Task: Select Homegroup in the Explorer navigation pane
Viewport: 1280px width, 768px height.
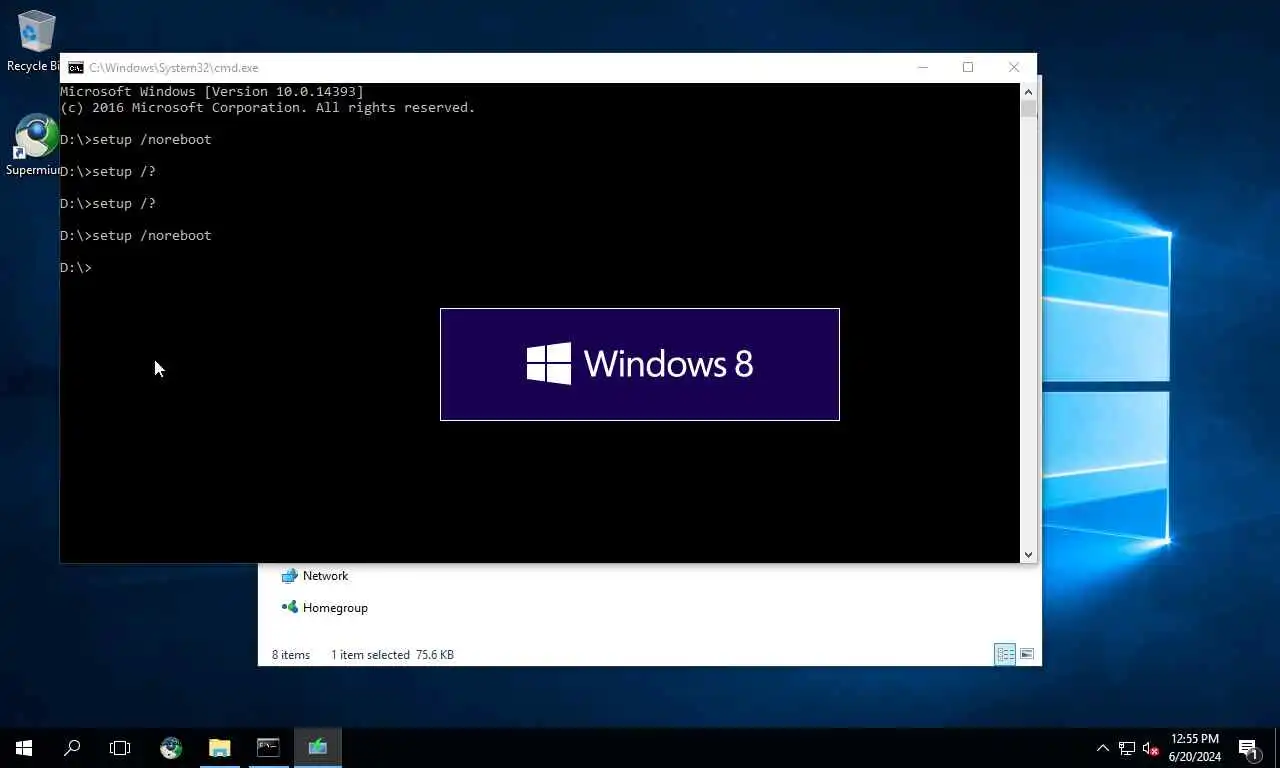Action: click(x=325, y=608)
